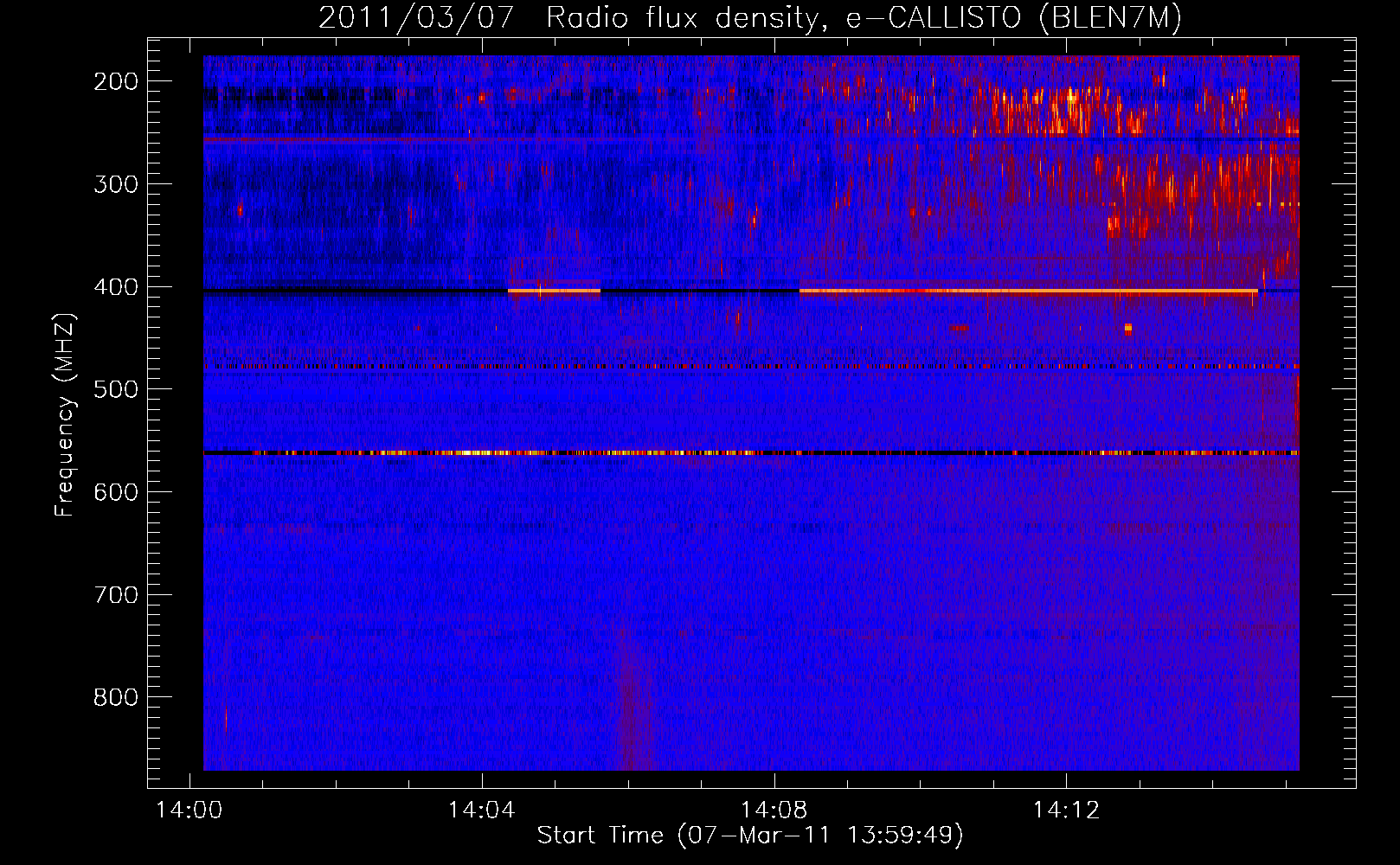
Task: Click the 700 frequency tick label
Action: click(x=116, y=595)
